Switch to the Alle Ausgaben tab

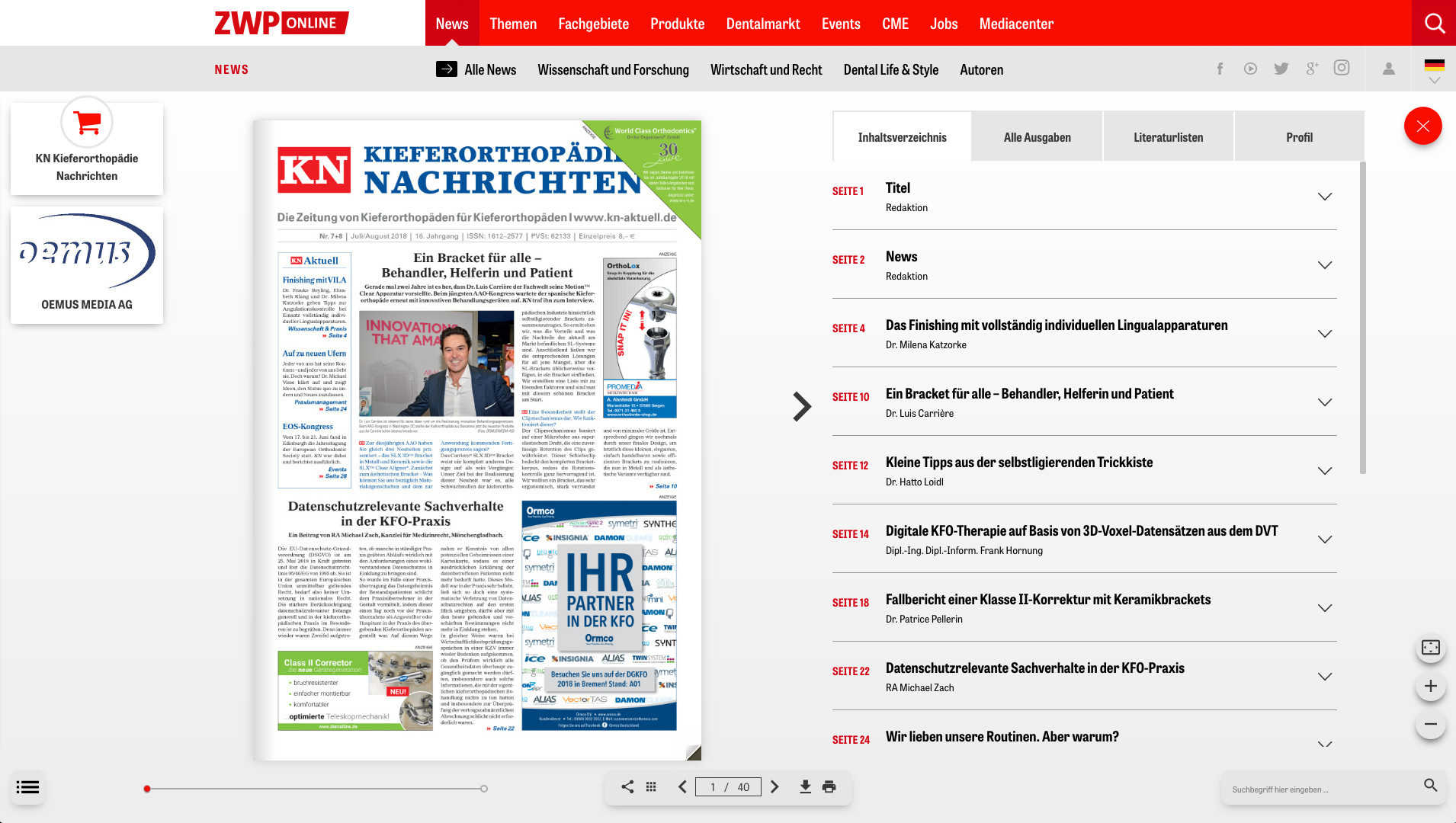[x=1037, y=136]
